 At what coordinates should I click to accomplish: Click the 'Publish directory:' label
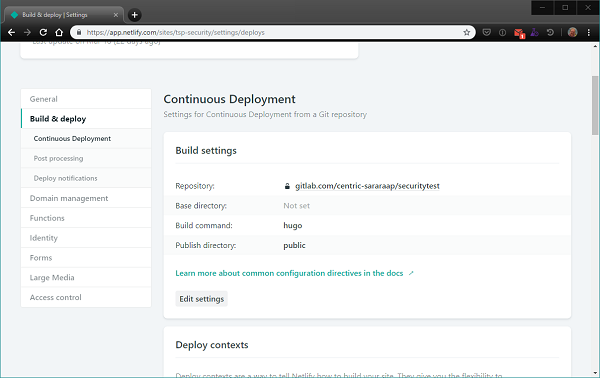pyautogui.click(x=205, y=246)
